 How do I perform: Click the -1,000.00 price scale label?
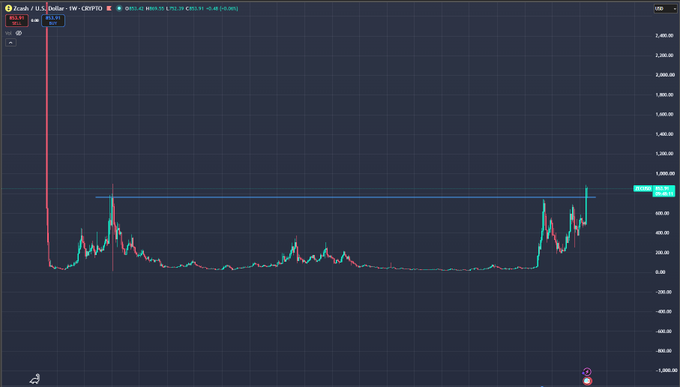click(x=666, y=370)
